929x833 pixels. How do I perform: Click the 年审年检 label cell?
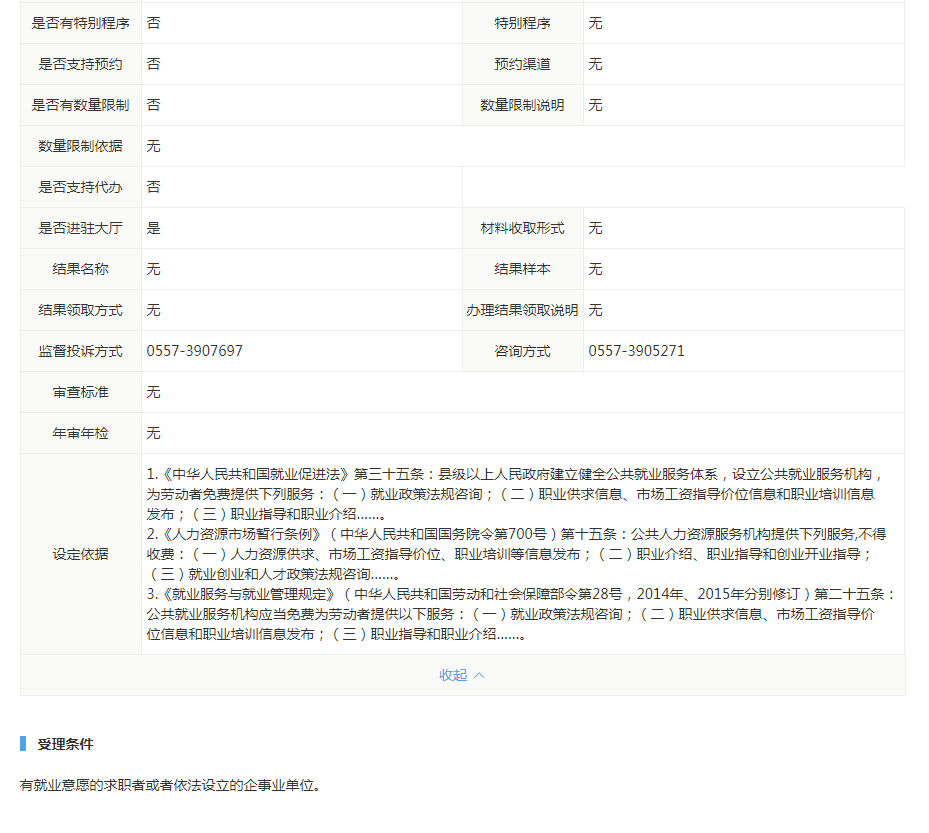(81, 433)
